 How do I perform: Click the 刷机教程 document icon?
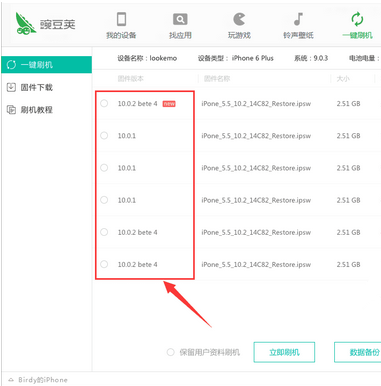pos(11,110)
